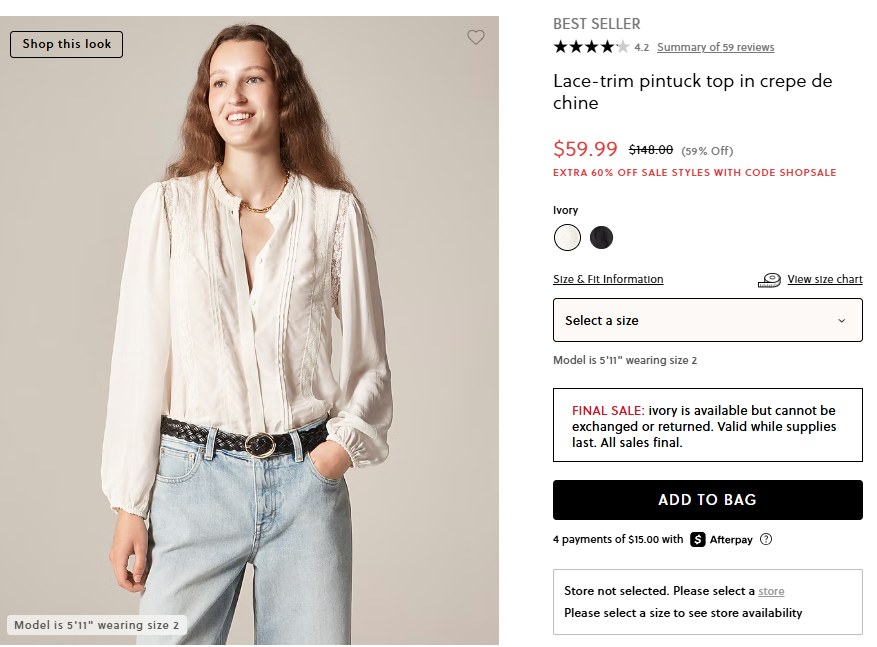Viewport: 877px width, 647px height.
Task: Select the ivory color swatch
Action: click(x=567, y=237)
